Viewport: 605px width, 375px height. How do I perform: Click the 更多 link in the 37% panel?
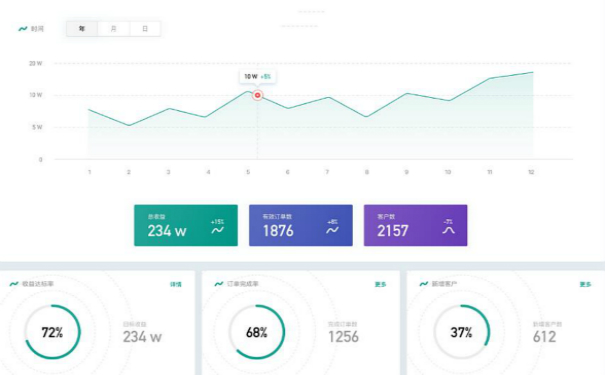coord(585,284)
